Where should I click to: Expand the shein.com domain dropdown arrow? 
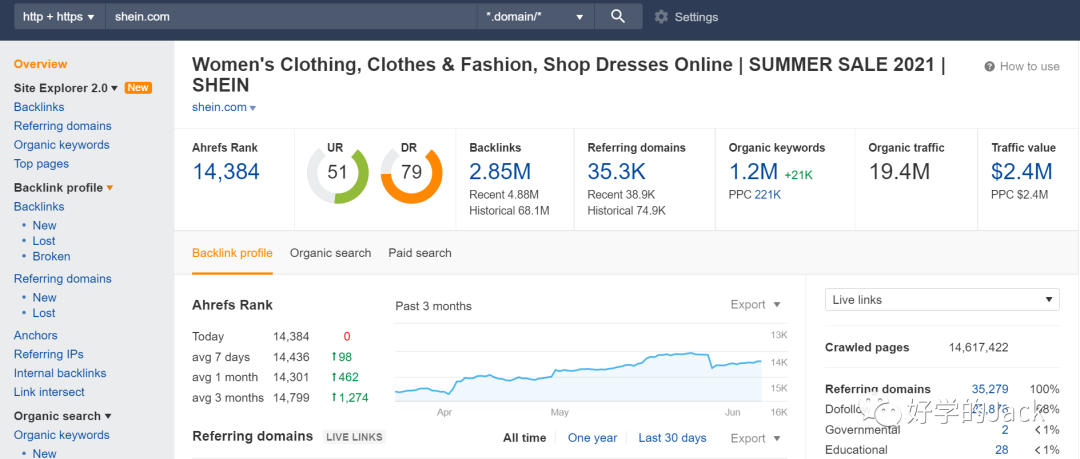point(253,108)
